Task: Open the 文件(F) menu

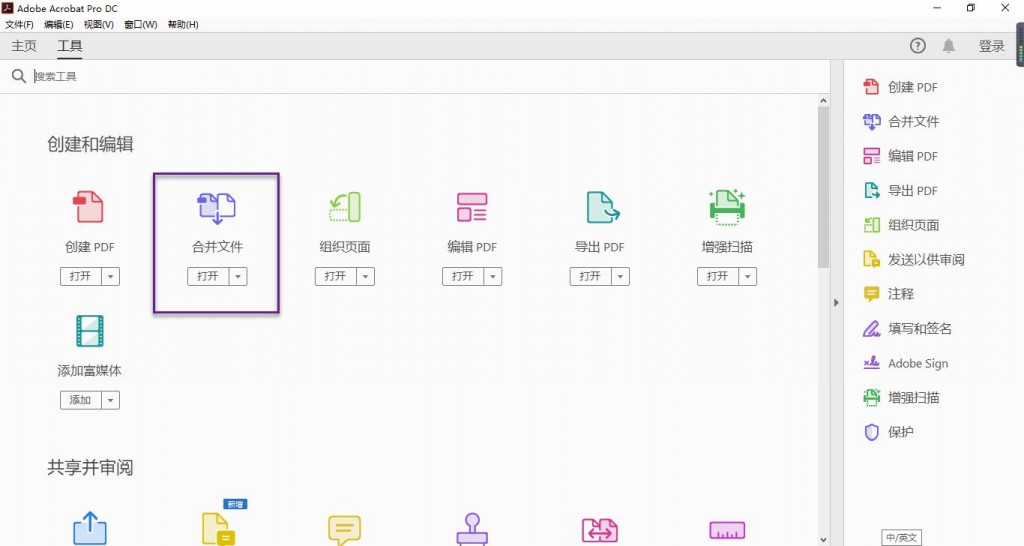Action: (x=19, y=24)
